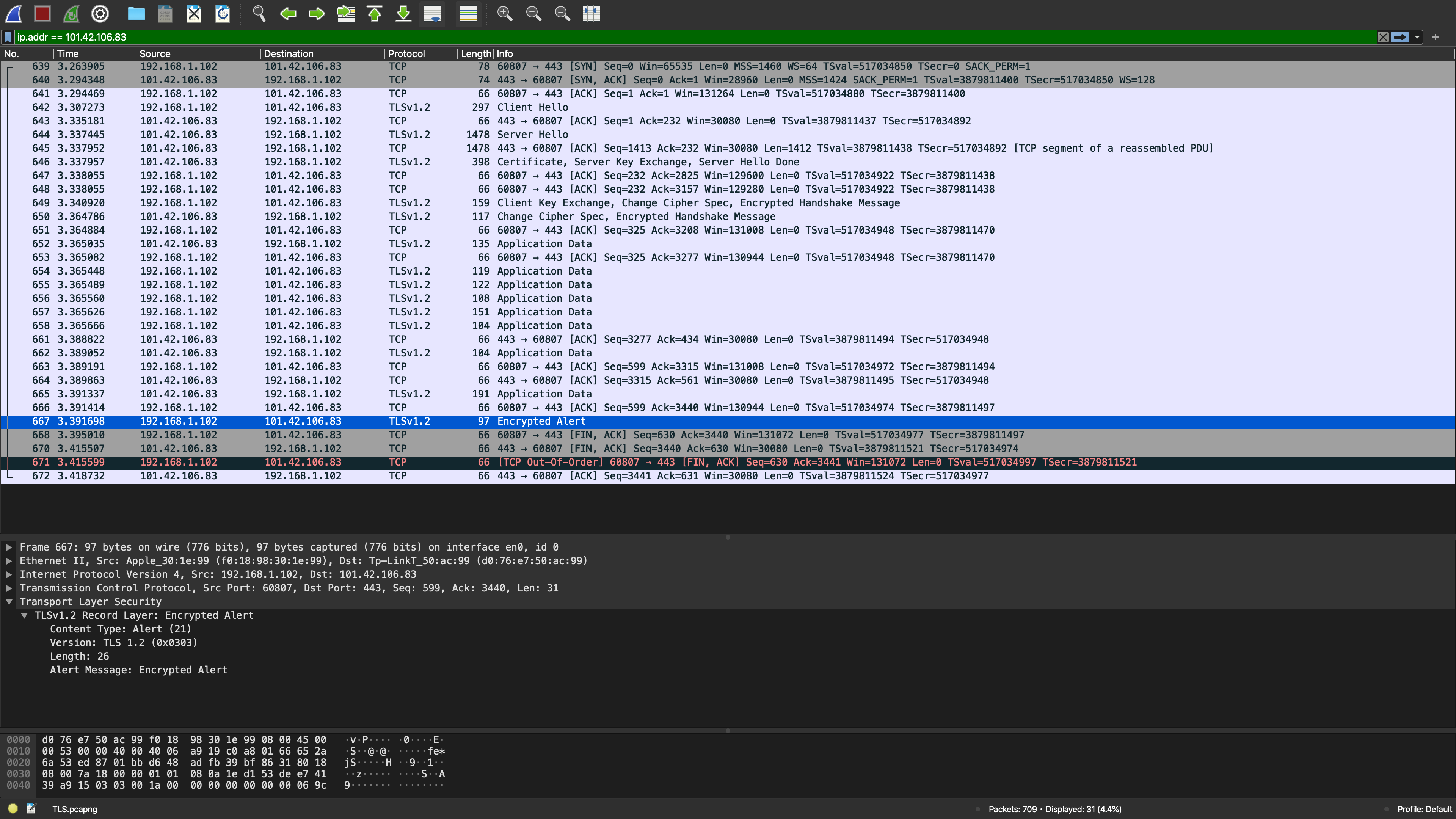This screenshot has height=819, width=1456.
Task: Jump to the last packet
Action: coord(403,14)
